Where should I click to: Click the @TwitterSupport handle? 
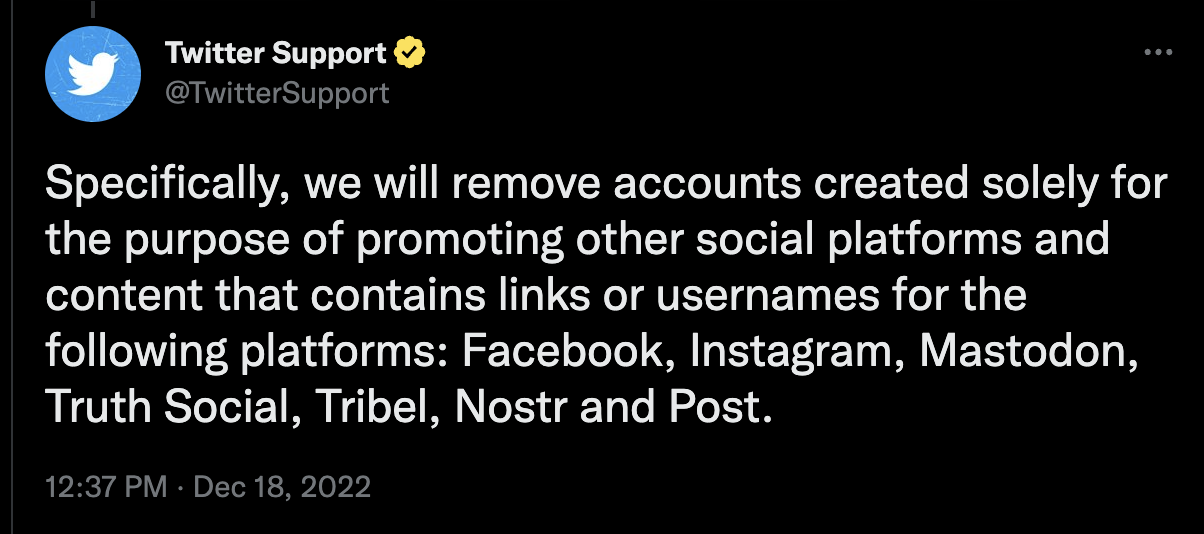tap(276, 93)
